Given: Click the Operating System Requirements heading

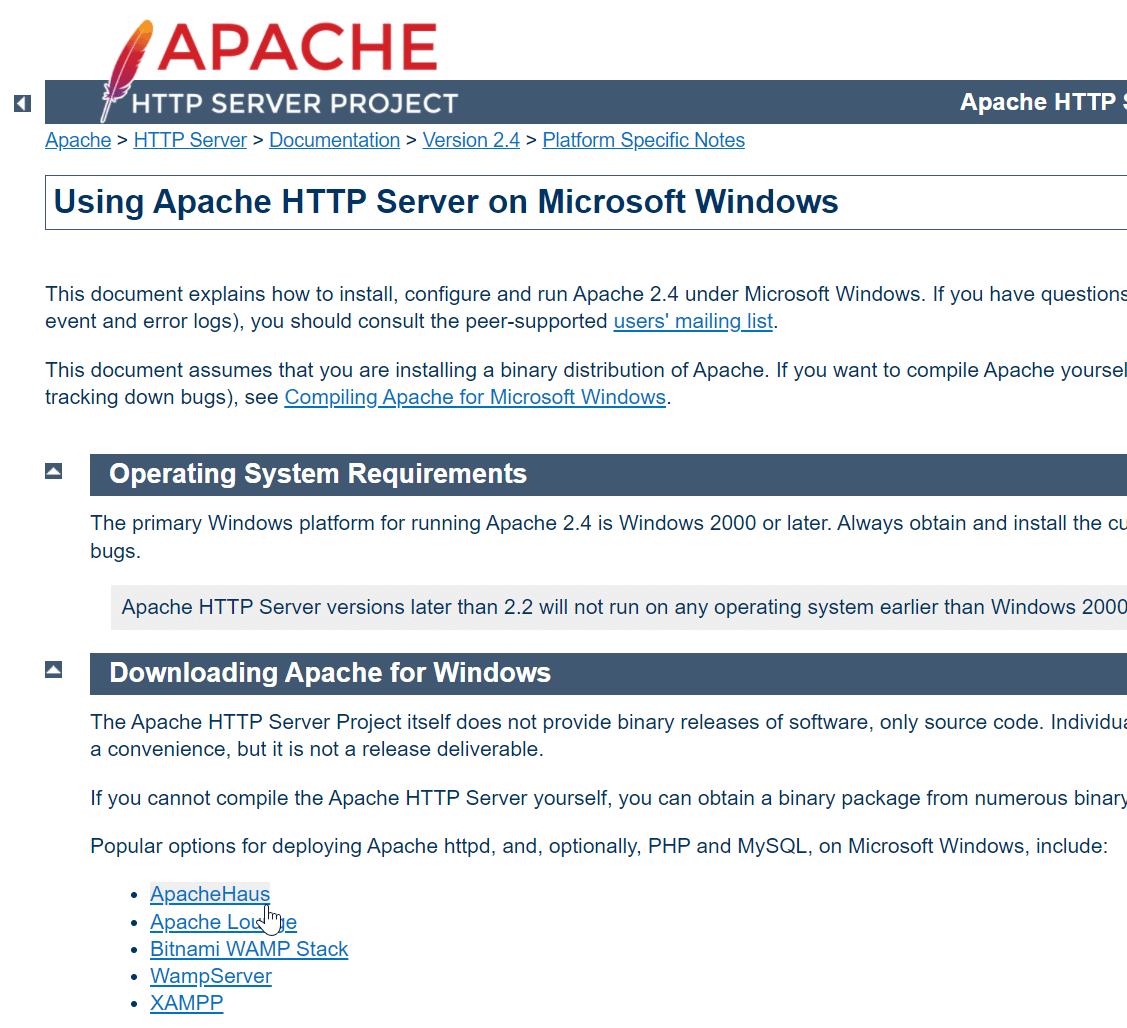Looking at the screenshot, I should (318, 474).
